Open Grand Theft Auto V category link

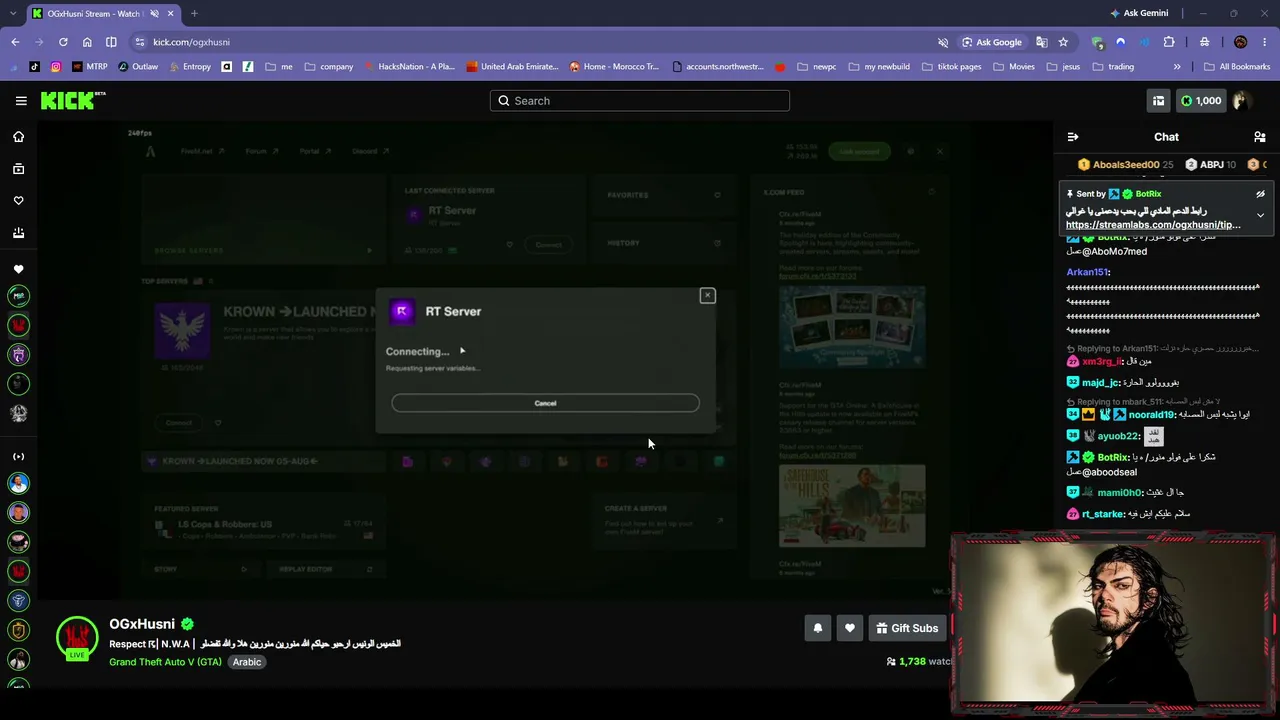(165, 662)
